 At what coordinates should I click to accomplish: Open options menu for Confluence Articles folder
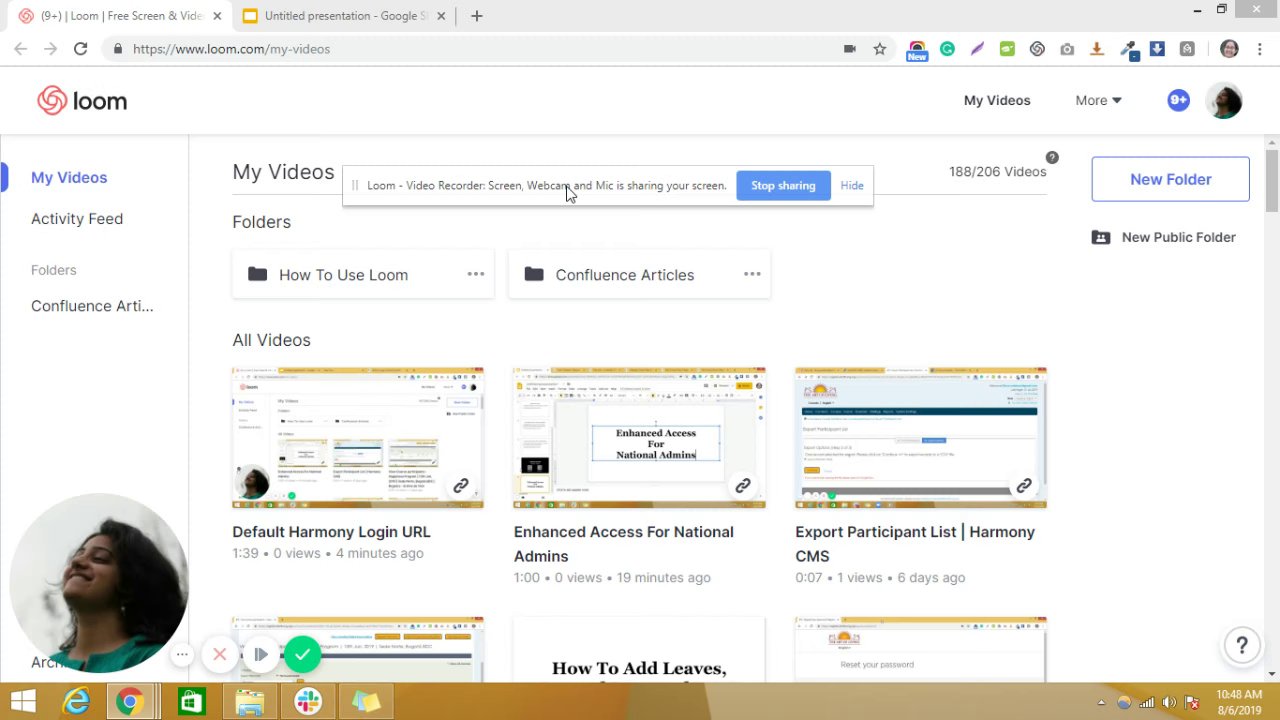click(752, 274)
